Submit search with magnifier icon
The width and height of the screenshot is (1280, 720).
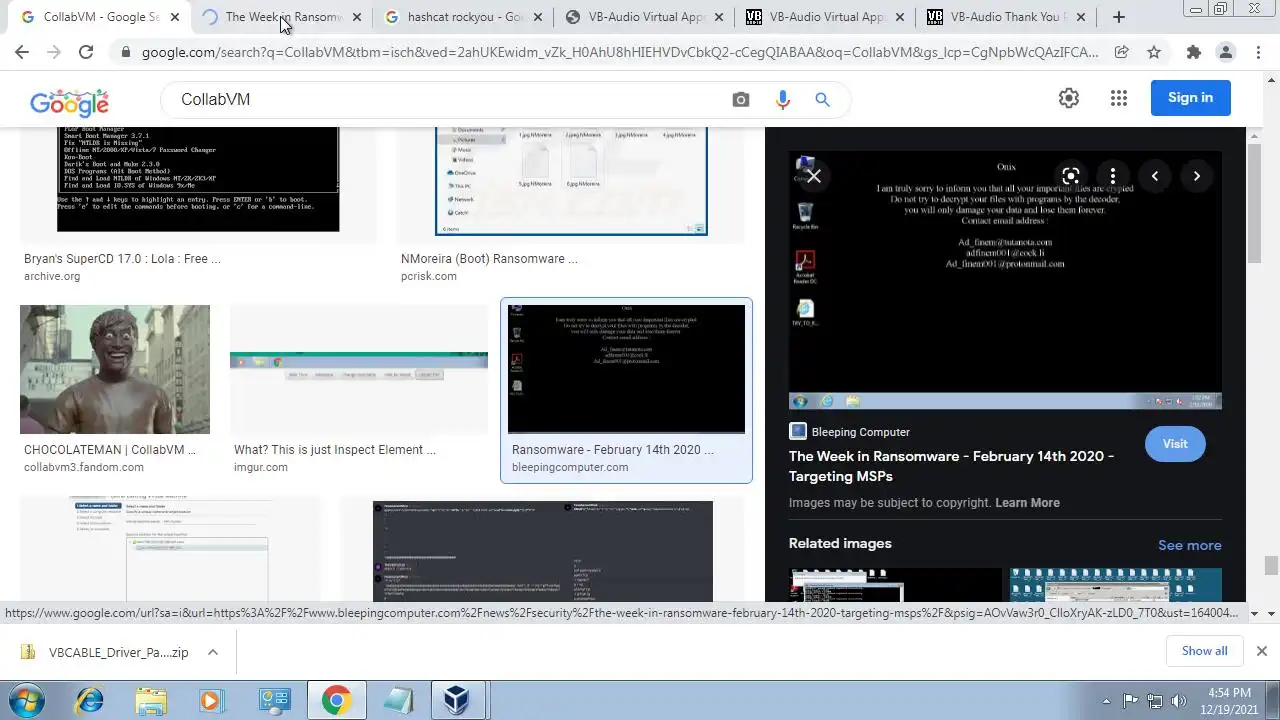(x=822, y=99)
